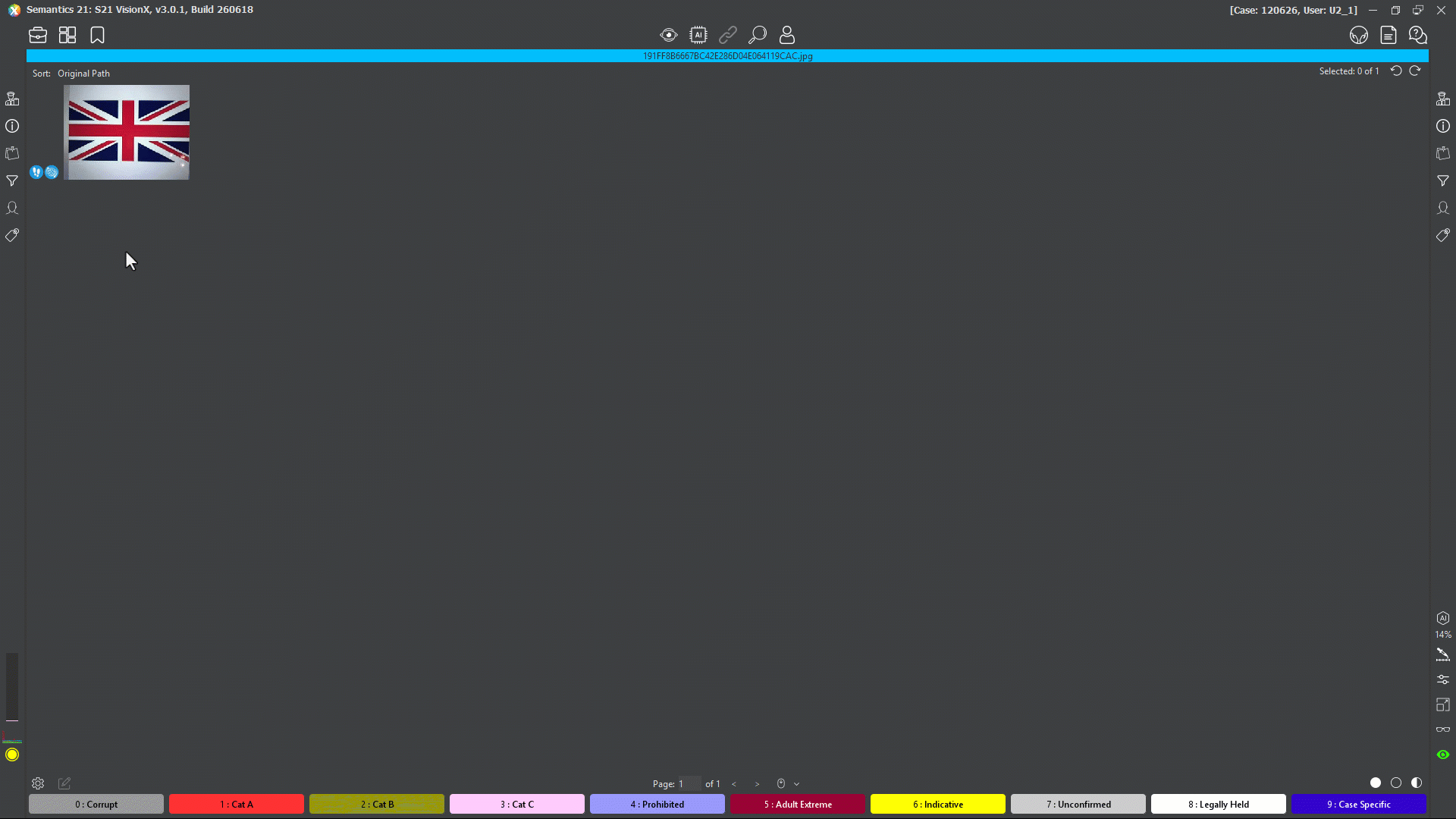Open the pinned notes icon in left sidebar
1456x819 pixels.
coord(12,153)
